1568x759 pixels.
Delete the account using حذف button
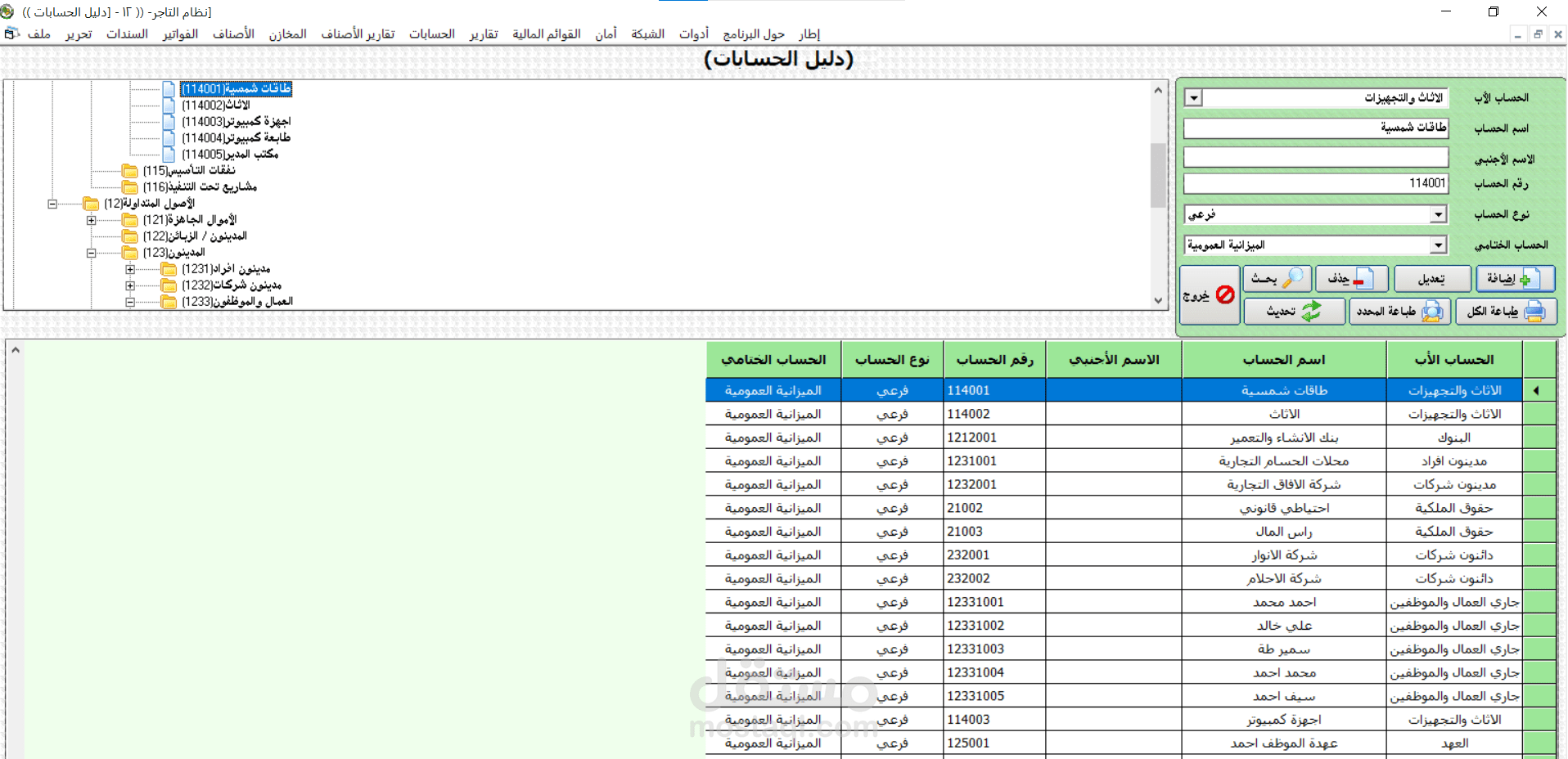pyautogui.click(x=1351, y=279)
